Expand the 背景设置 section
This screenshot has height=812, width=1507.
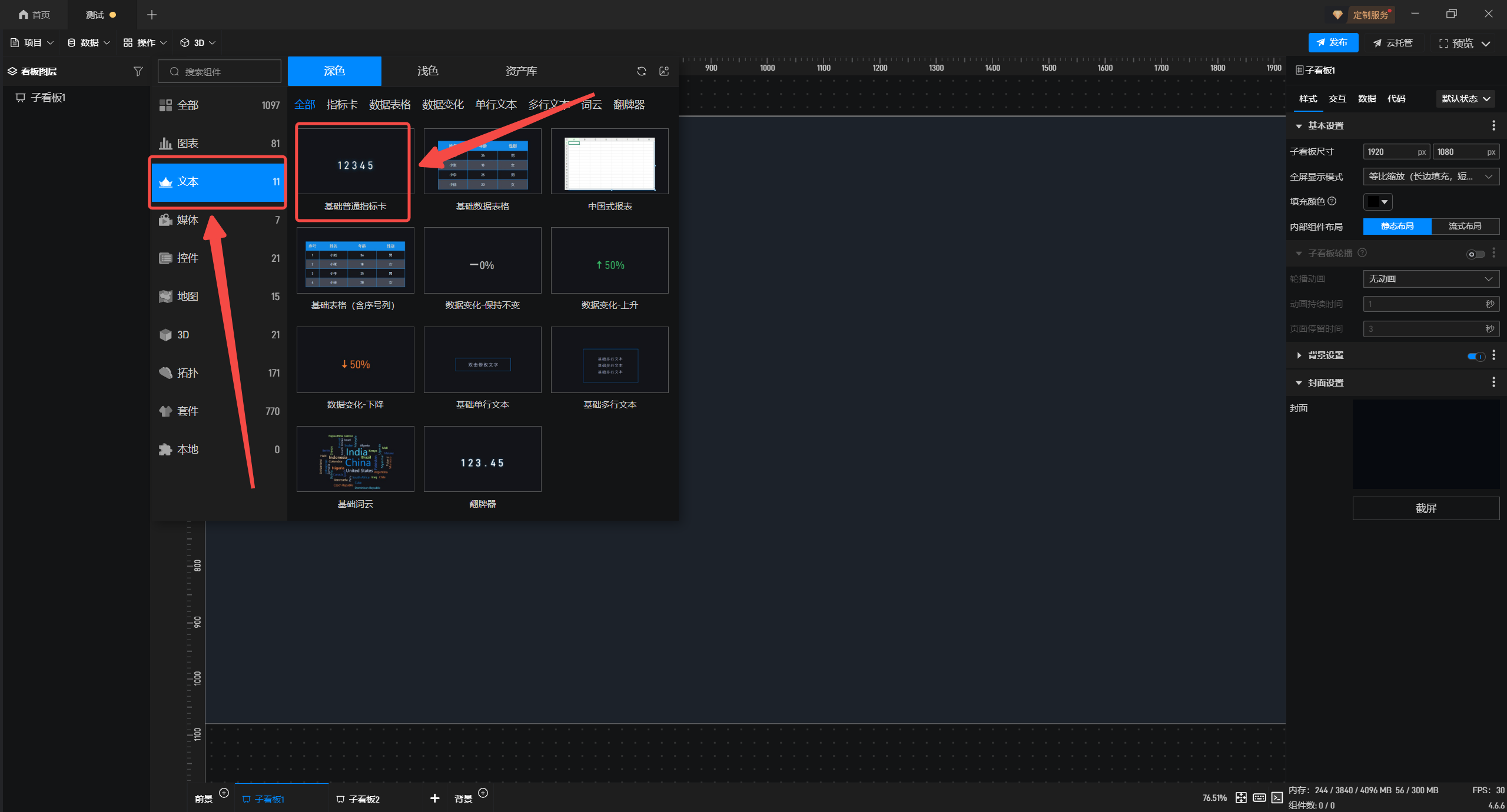1299,355
